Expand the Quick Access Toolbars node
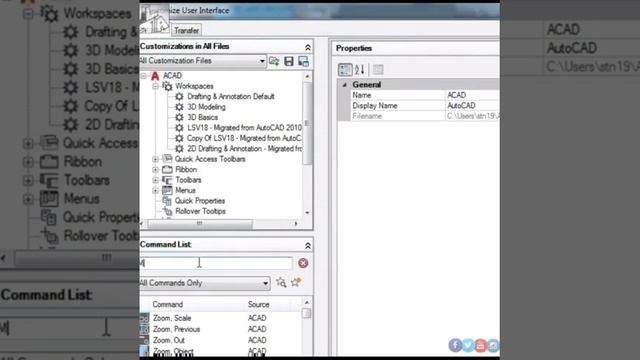Image resolution: width=640 pixels, height=360 pixels. [x=155, y=159]
